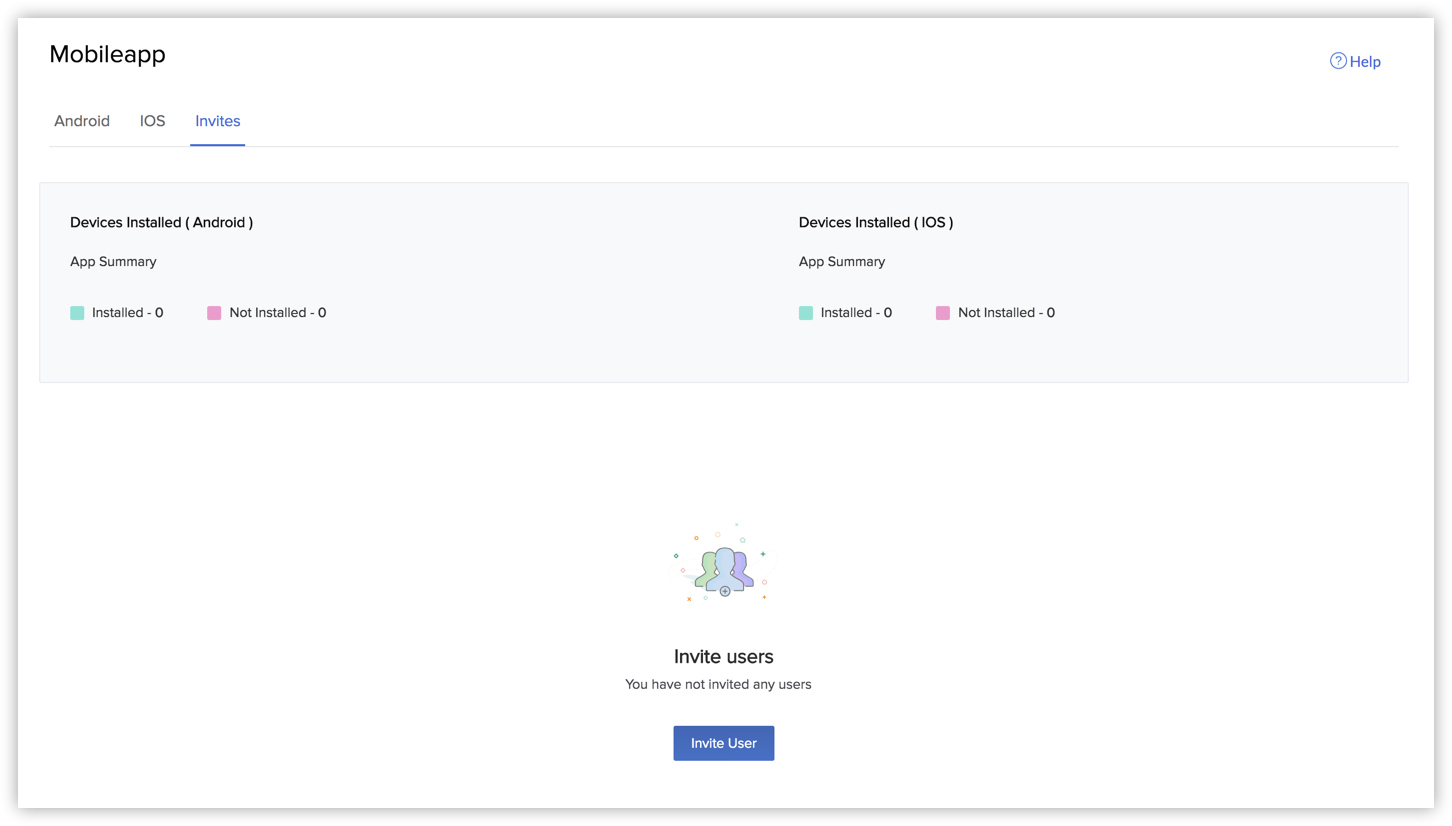Image resolution: width=1452 pixels, height=826 pixels.
Task: Click "You have not invited any users" message
Action: click(718, 685)
